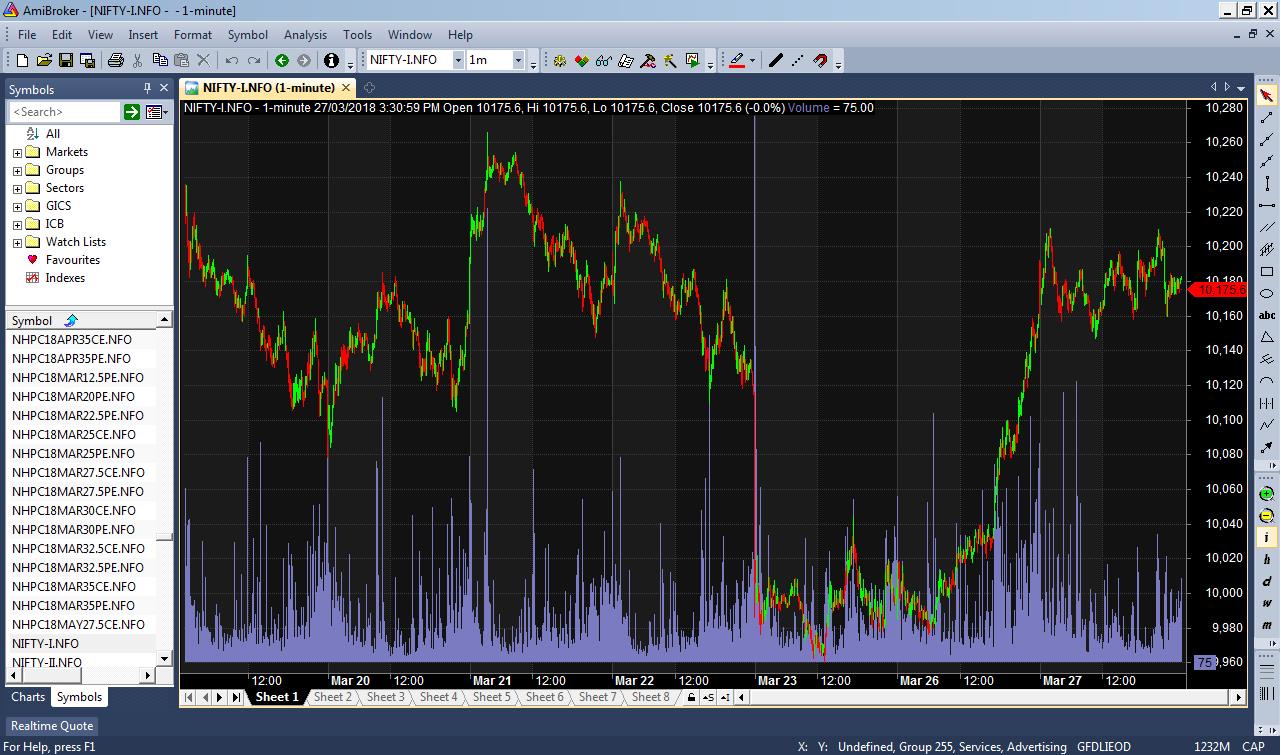Choose the dotted line style tool
1281x755 pixels.
click(797, 60)
